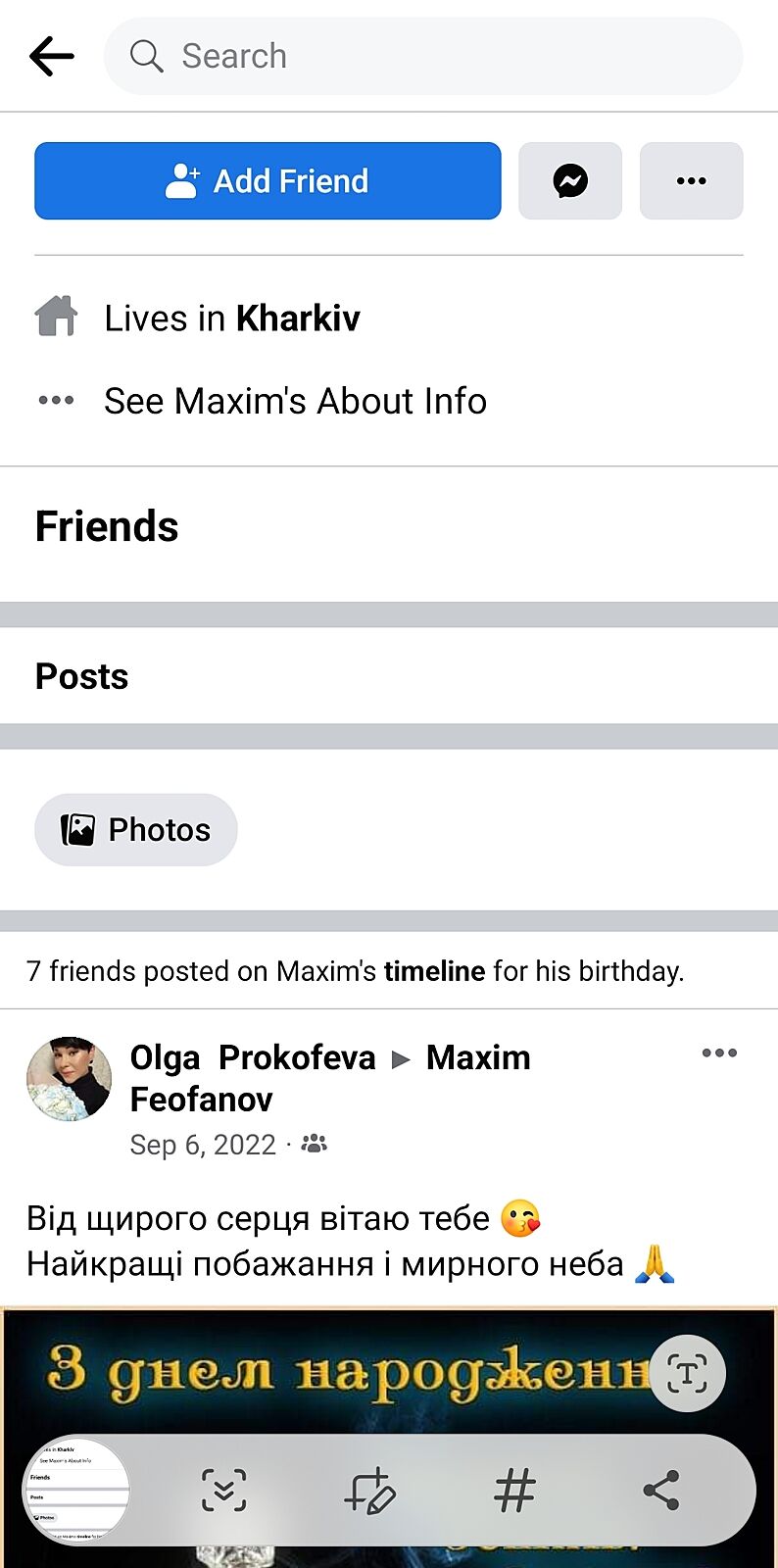
Task: Open the Kharkiv location link
Action: click(x=298, y=318)
